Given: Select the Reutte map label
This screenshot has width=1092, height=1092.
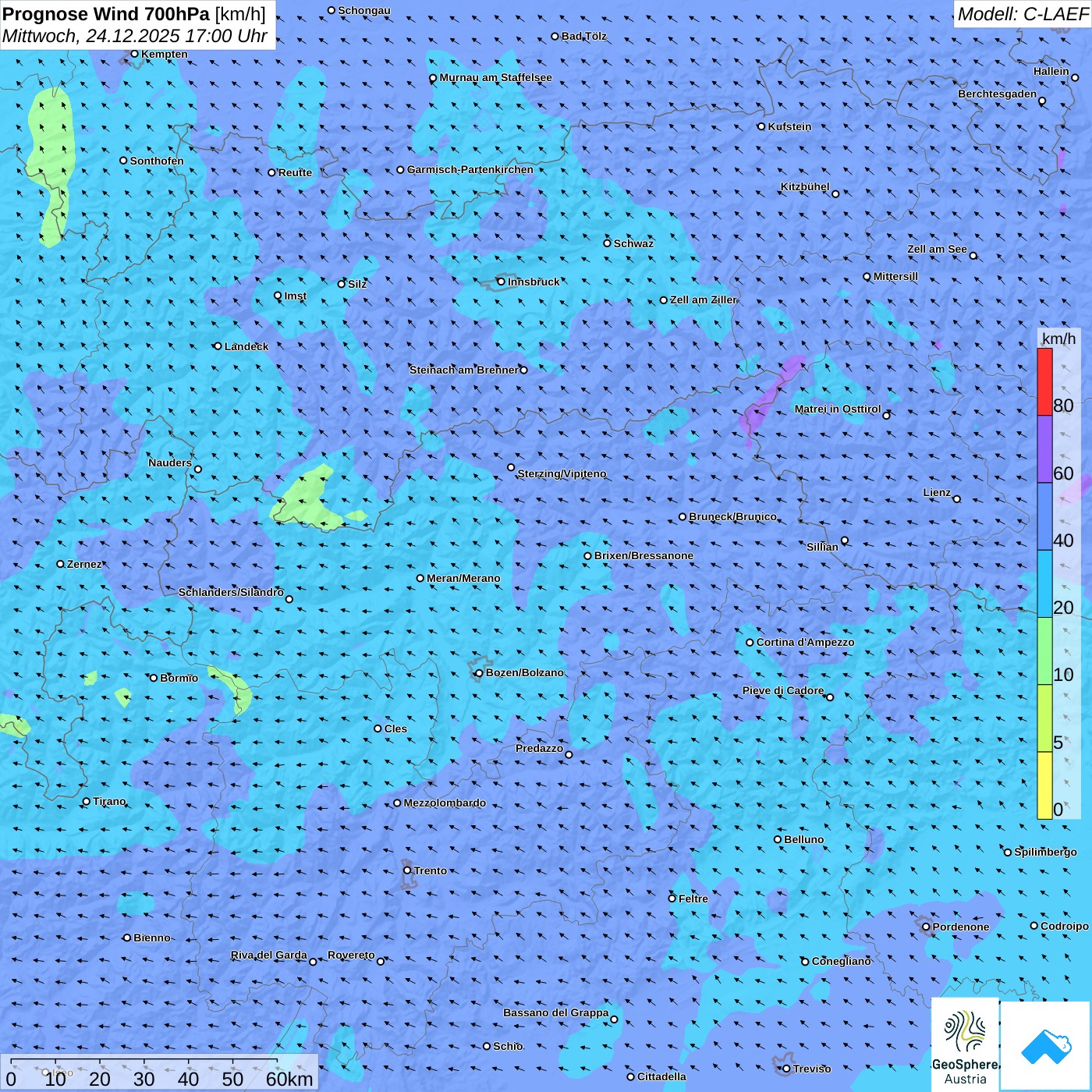Looking at the screenshot, I should click(295, 172).
